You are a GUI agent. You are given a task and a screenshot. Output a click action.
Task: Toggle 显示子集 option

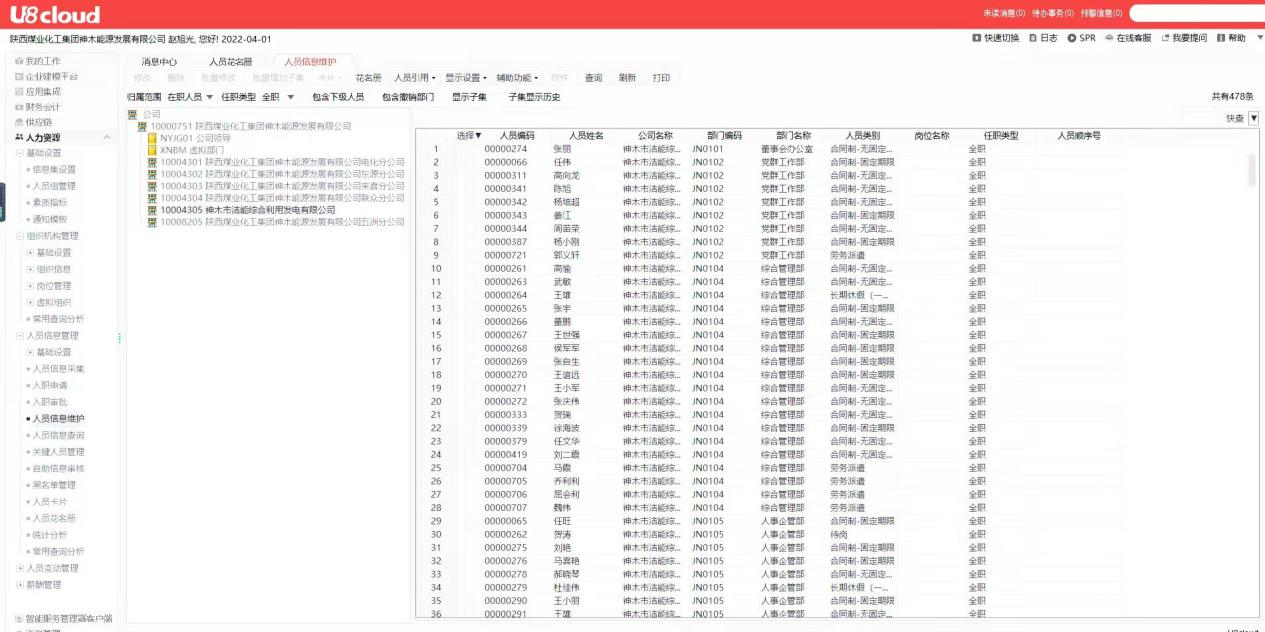468,97
